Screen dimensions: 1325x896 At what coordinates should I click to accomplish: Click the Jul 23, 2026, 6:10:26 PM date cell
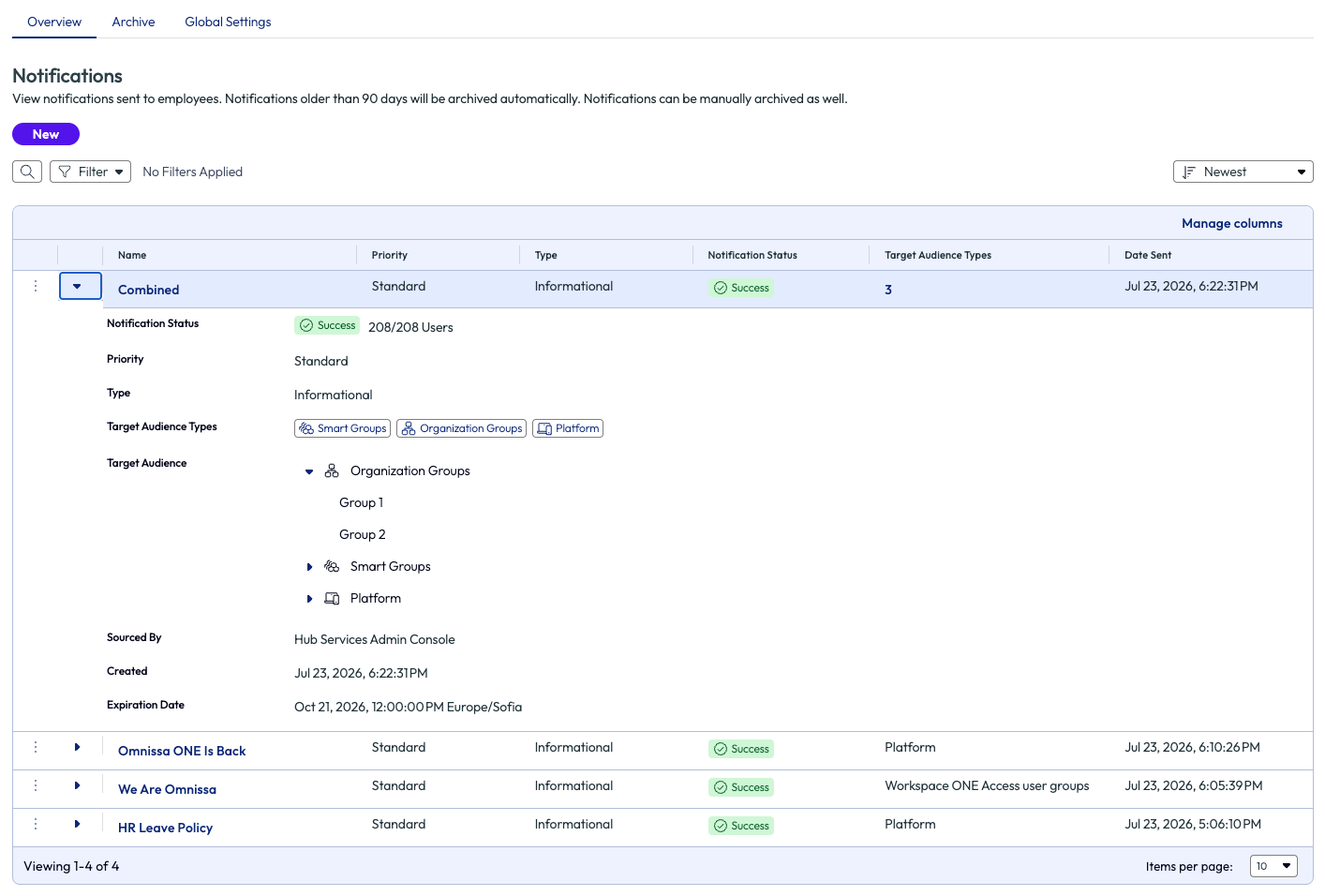point(1192,747)
